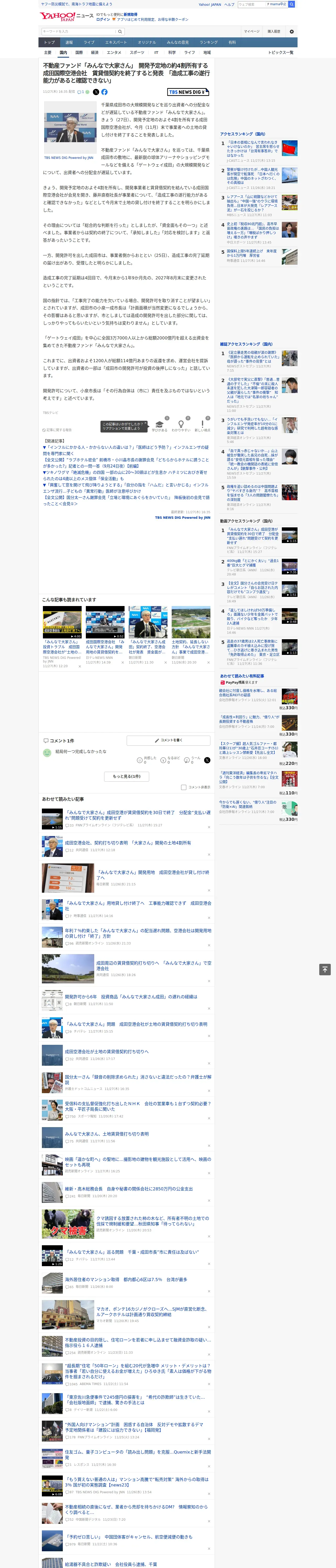
Task: Open settings via the gear icon
Action: click(292, 32)
